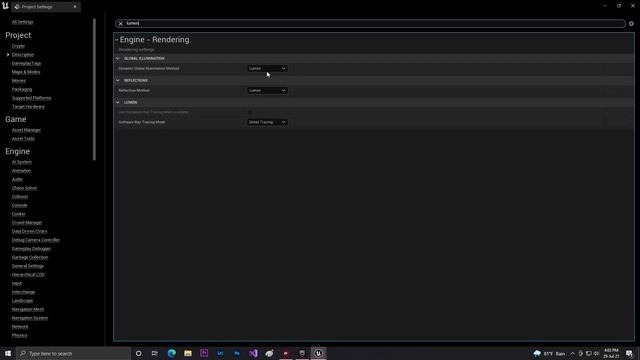The height and width of the screenshot is (360, 640).
Task: Open Crowd Manager settings
Action: [27, 223]
